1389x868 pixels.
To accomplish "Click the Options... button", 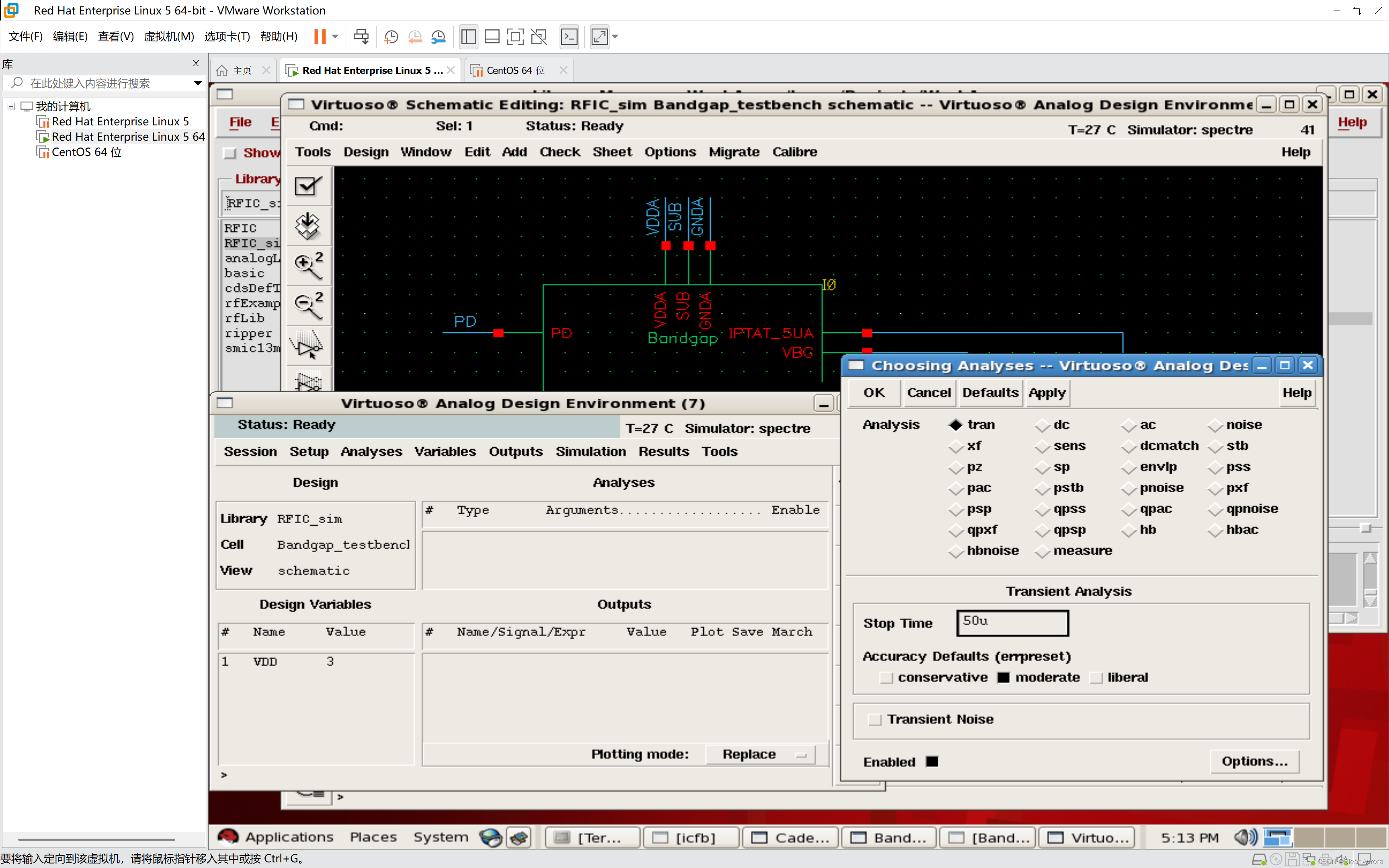I will 1254,761.
